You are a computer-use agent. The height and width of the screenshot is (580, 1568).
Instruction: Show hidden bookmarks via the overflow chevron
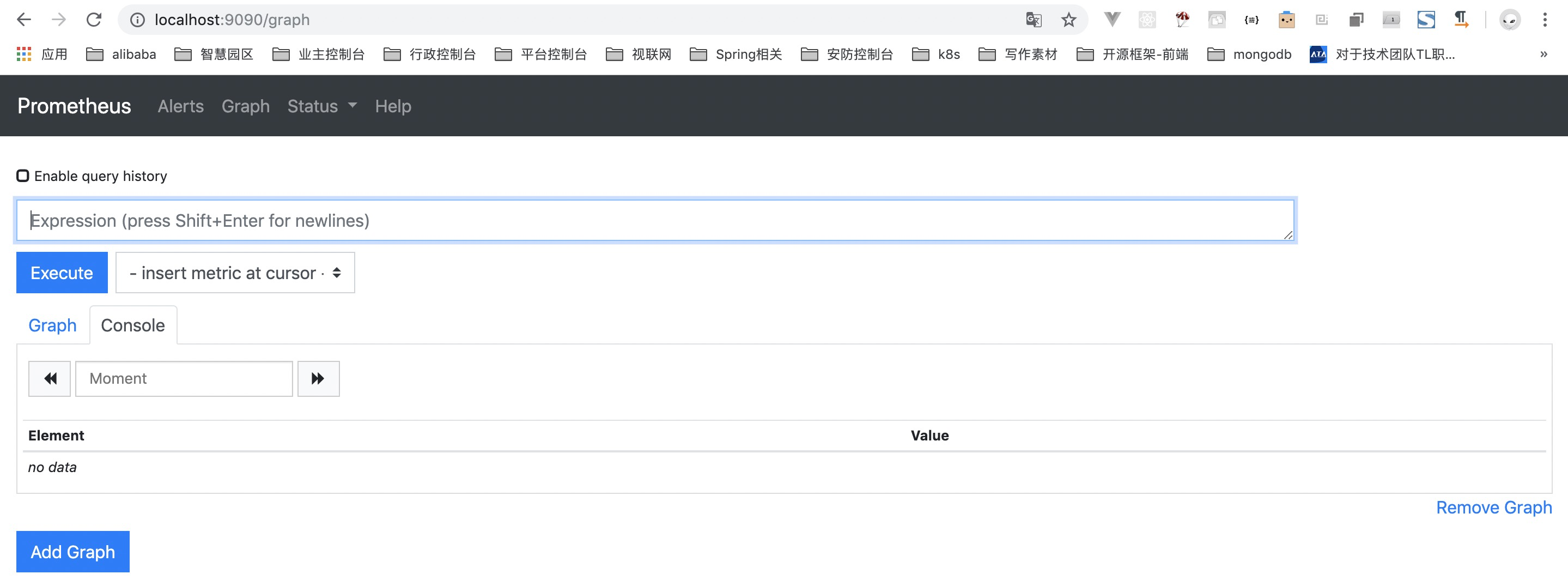pos(1543,54)
